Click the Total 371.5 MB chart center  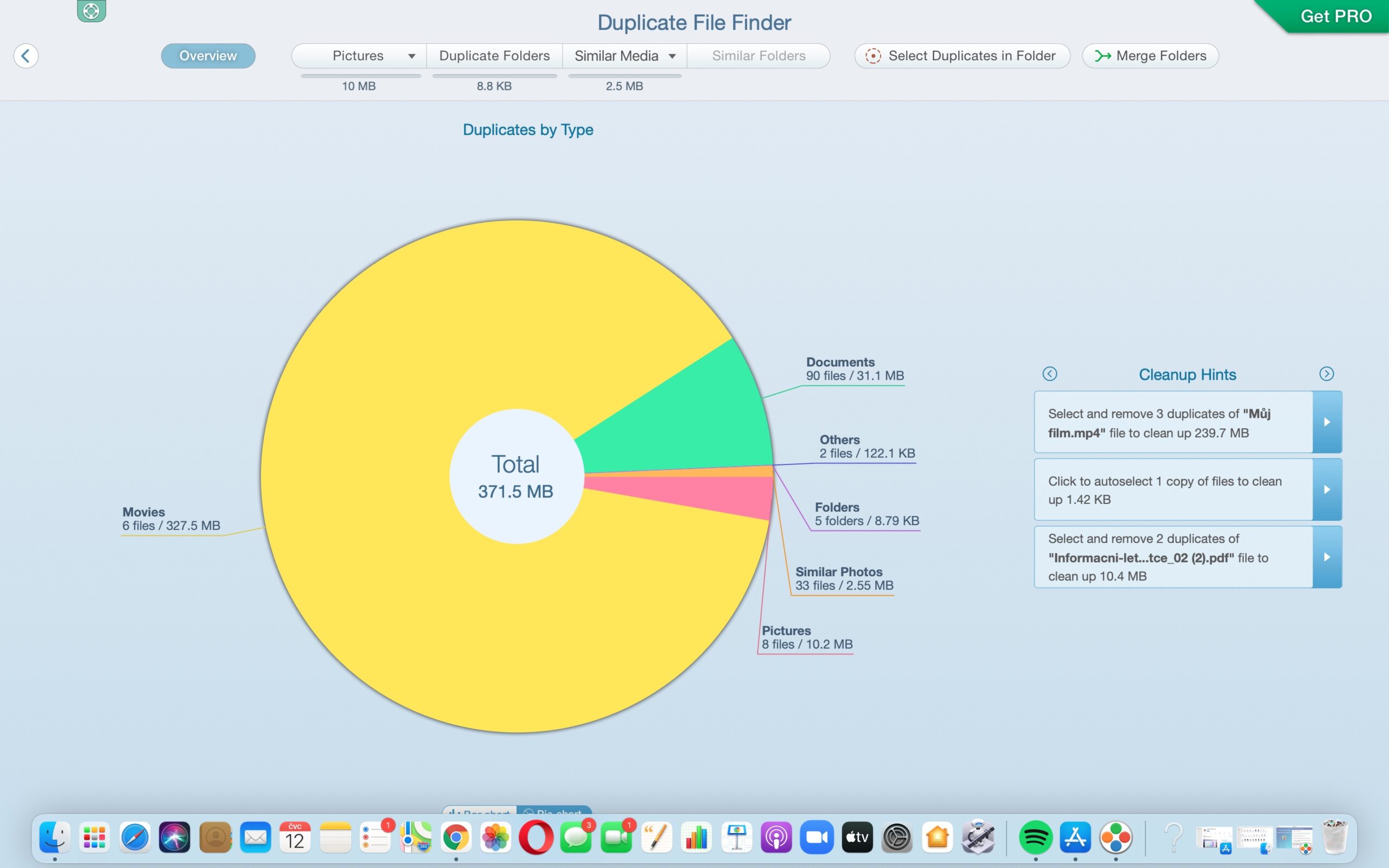pos(515,475)
